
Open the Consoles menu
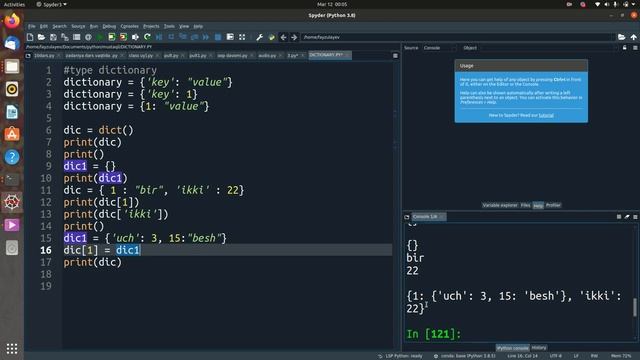tap(129, 26)
